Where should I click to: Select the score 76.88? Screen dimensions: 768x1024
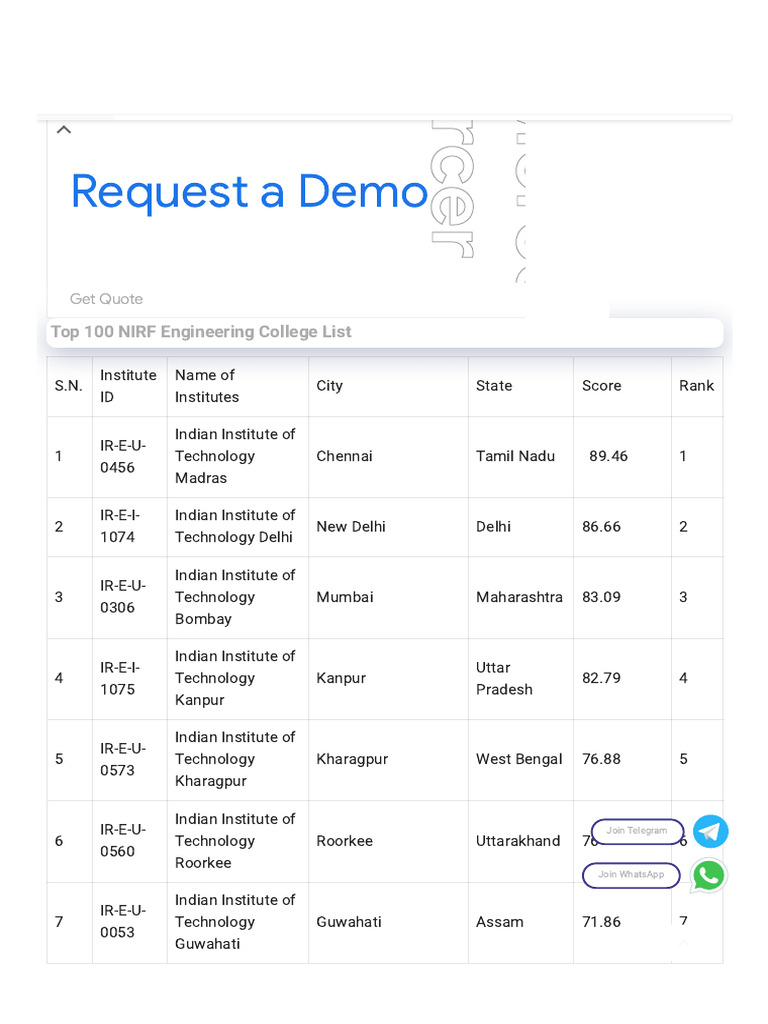(601, 760)
